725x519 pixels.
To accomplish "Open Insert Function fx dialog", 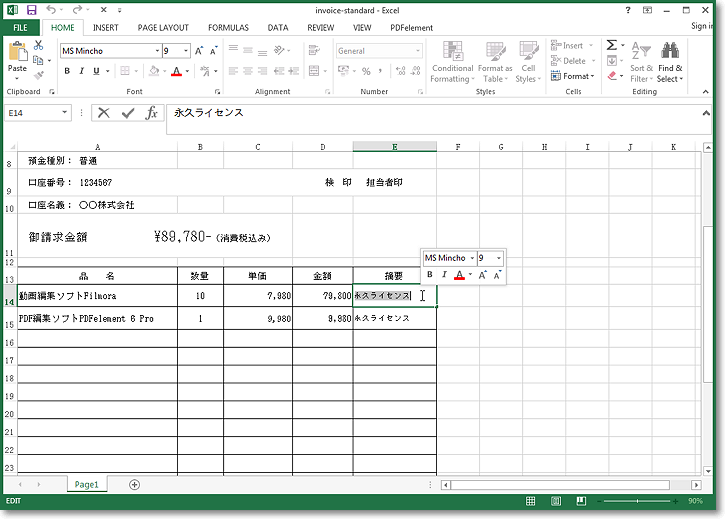I will pos(152,112).
